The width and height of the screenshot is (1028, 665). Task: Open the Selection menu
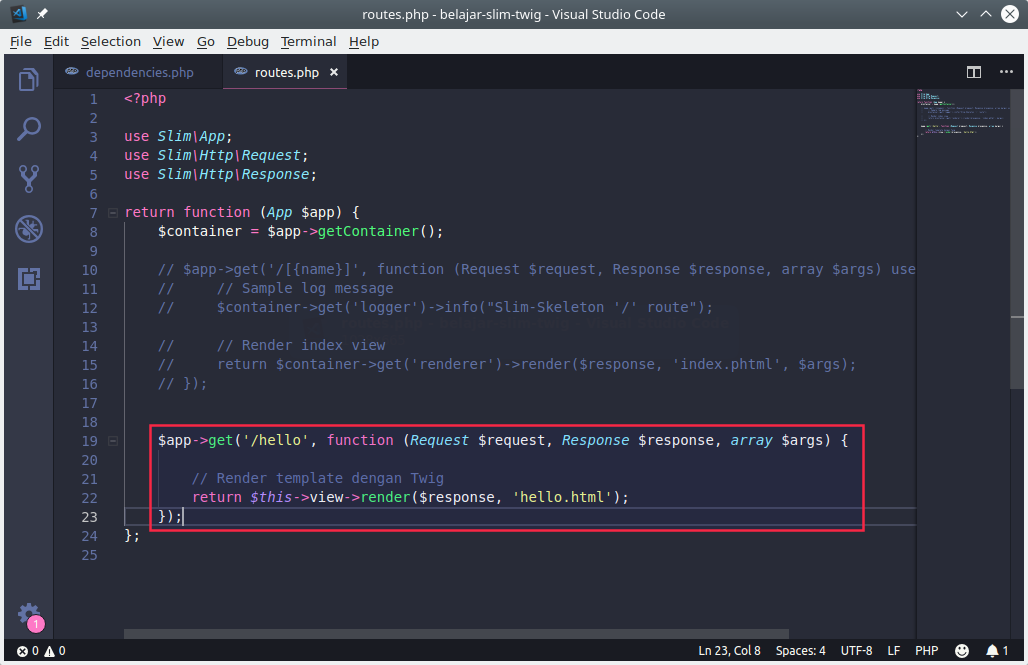[110, 41]
